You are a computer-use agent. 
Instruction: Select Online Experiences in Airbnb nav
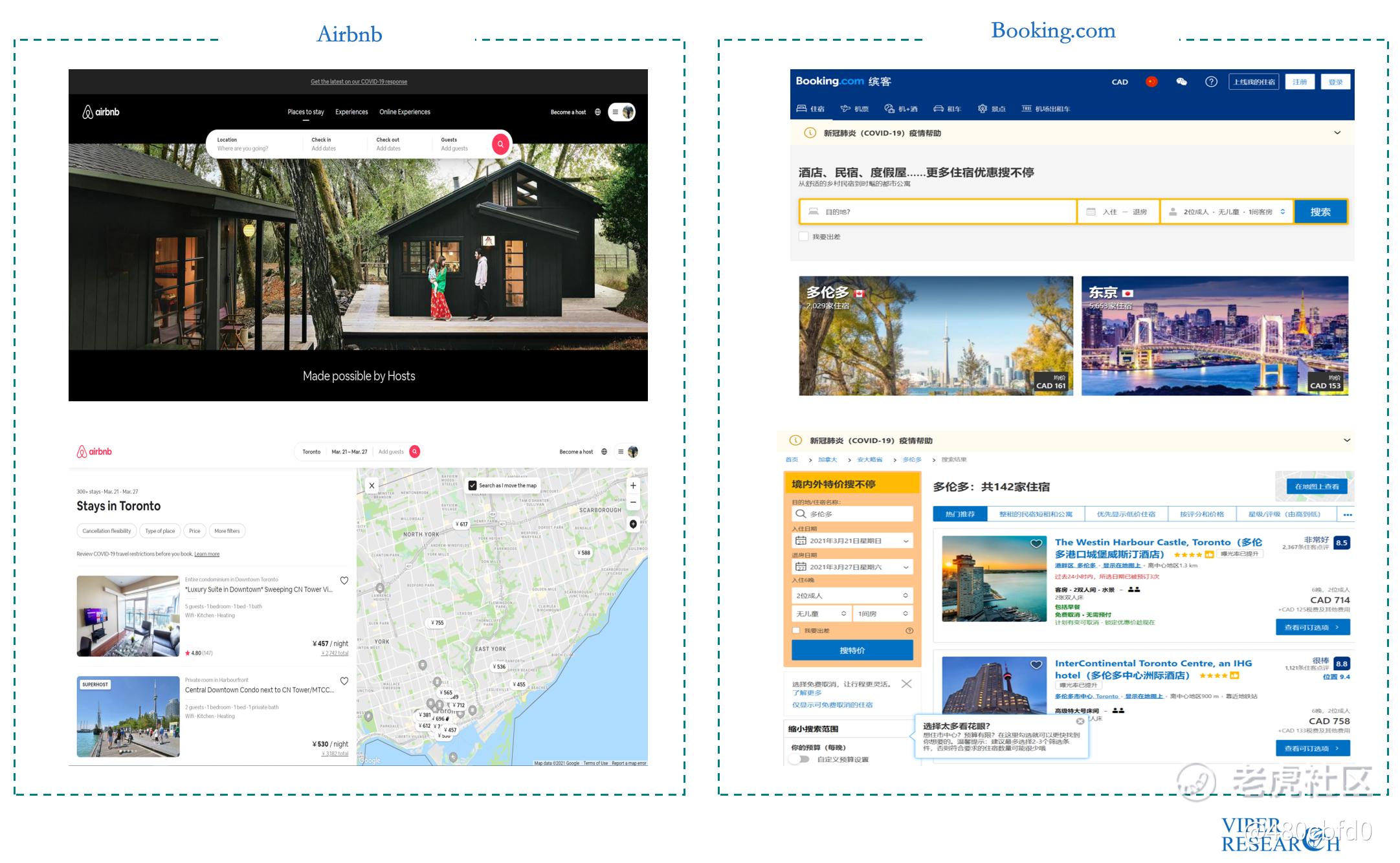pos(405,113)
